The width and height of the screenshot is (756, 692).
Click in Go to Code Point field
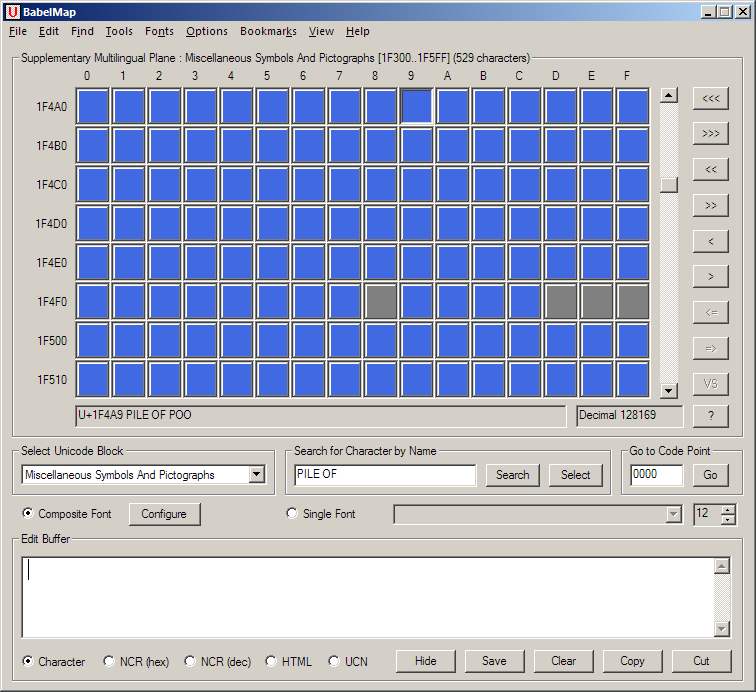click(656, 475)
